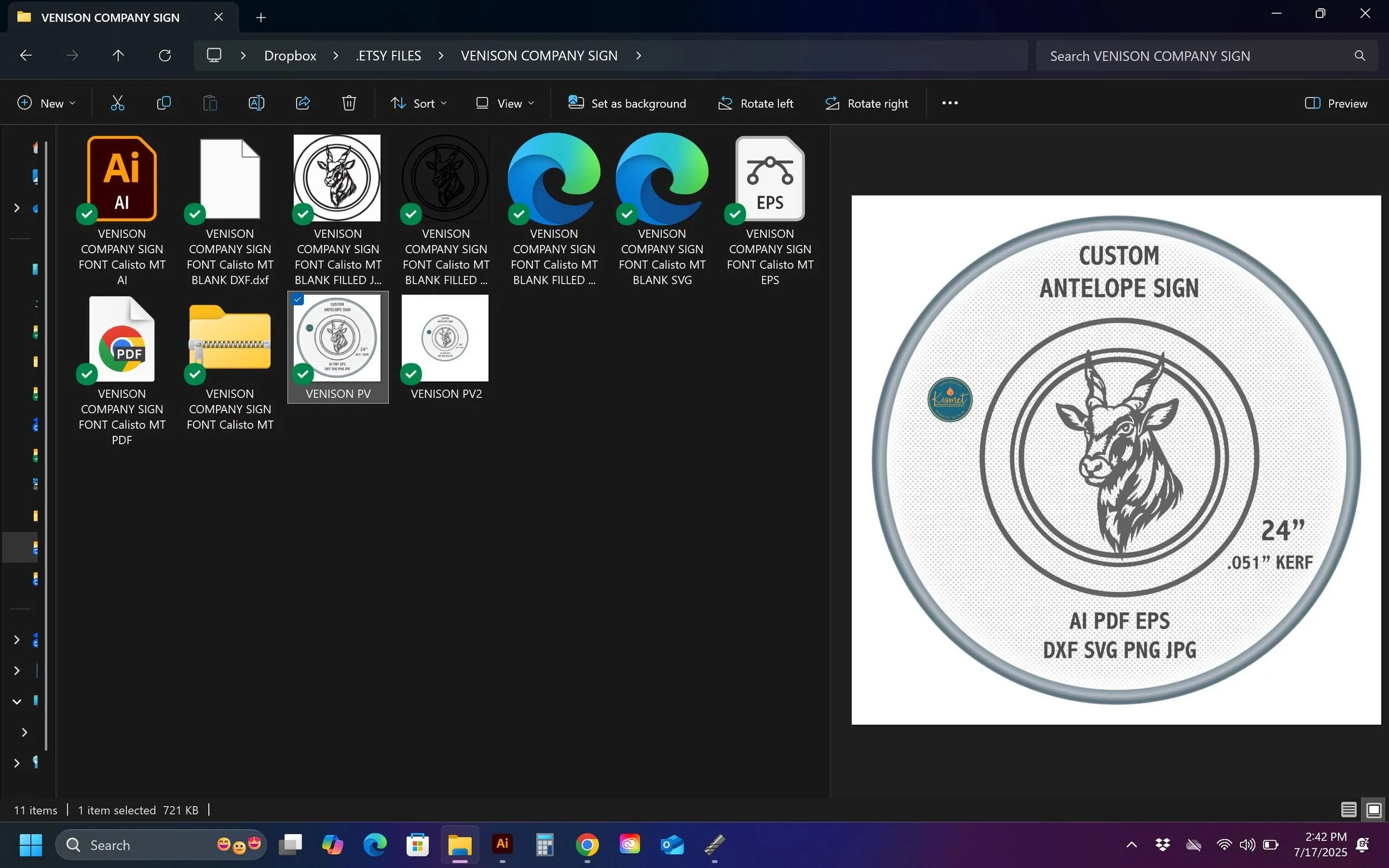Open the Sort dropdown menu
Image resolution: width=1389 pixels, height=868 pixels.
pos(418,103)
